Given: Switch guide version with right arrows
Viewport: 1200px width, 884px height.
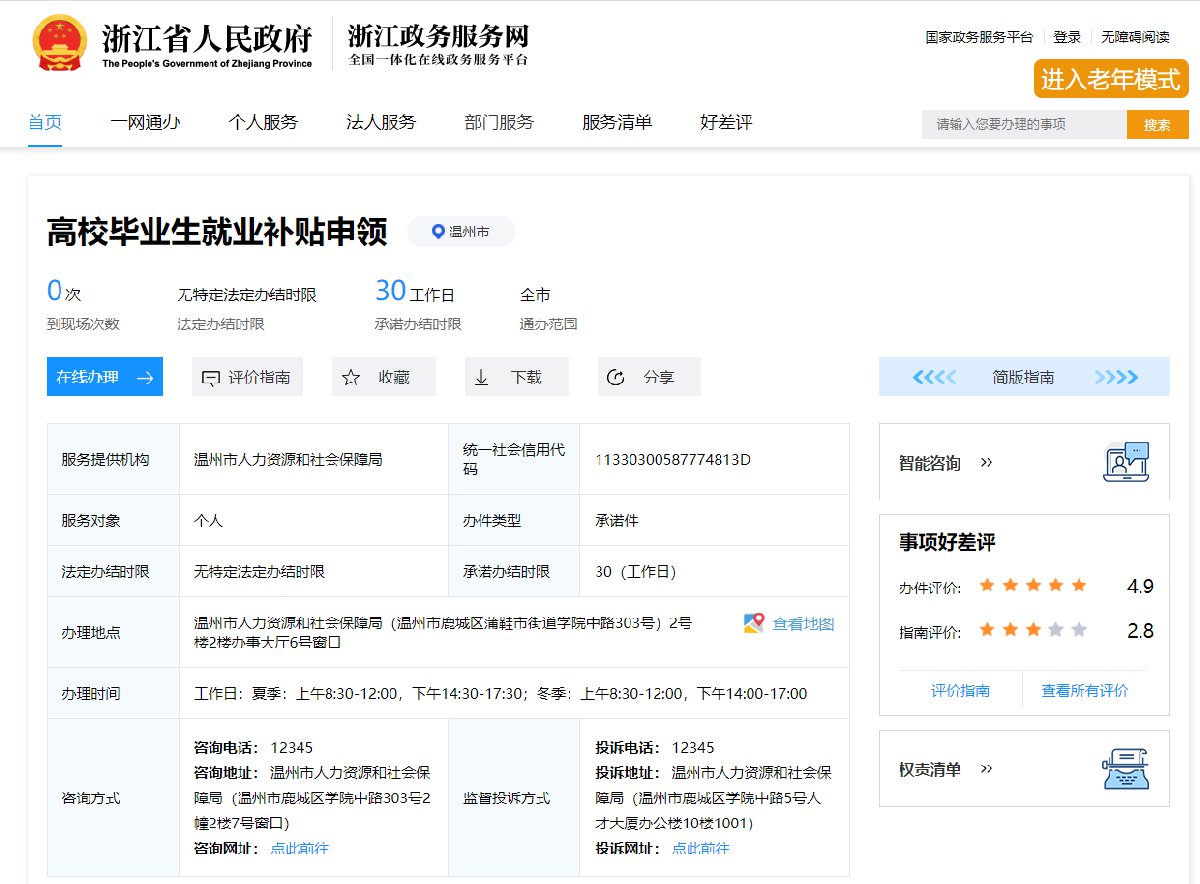Looking at the screenshot, I should (1116, 377).
